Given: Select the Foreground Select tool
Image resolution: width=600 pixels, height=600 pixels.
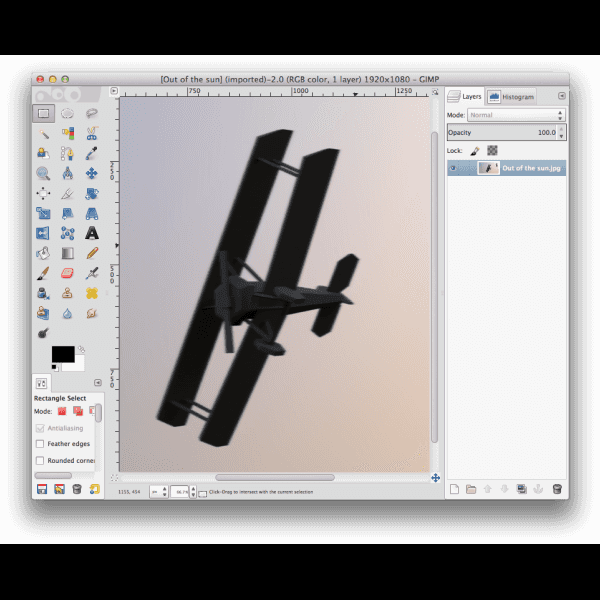Looking at the screenshot, I should click(x=43, y=153).
